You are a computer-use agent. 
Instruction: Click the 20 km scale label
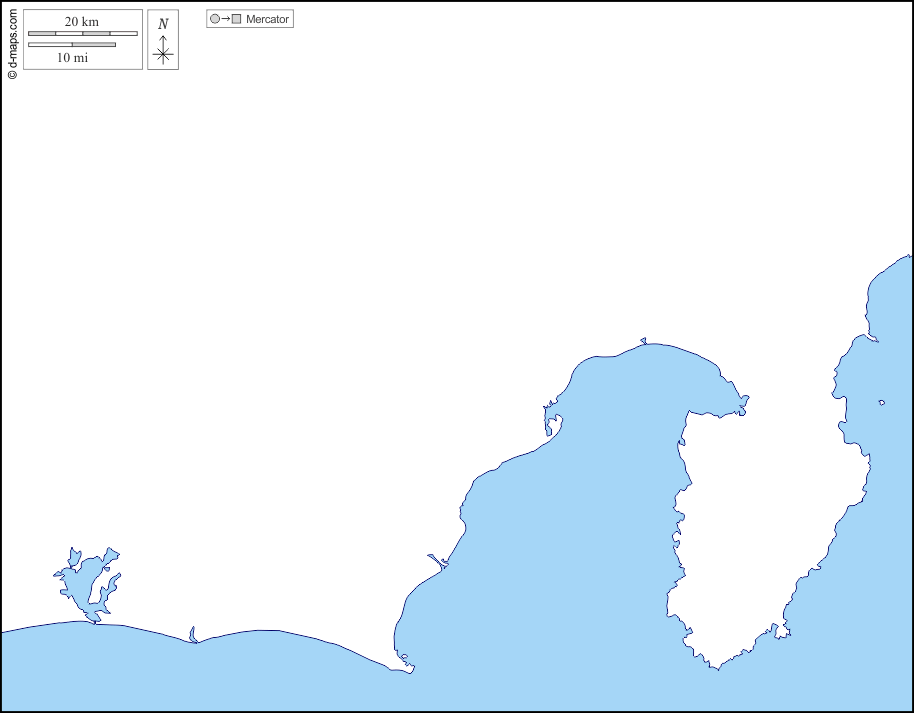[x=82, y=22]
